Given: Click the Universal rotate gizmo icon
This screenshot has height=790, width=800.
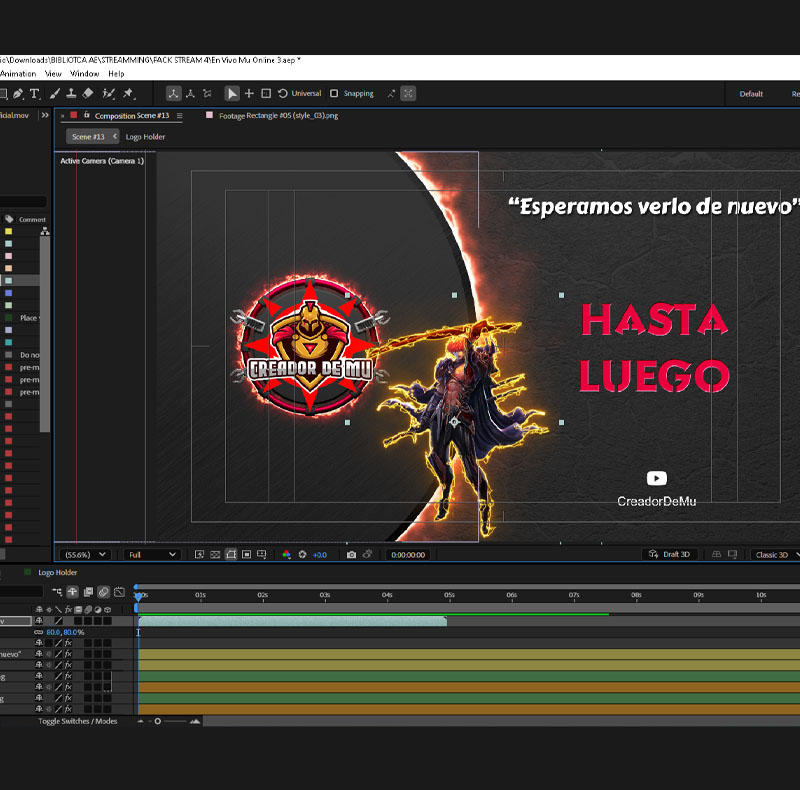Looking at the screenshot, I should [x=283, y=93].
